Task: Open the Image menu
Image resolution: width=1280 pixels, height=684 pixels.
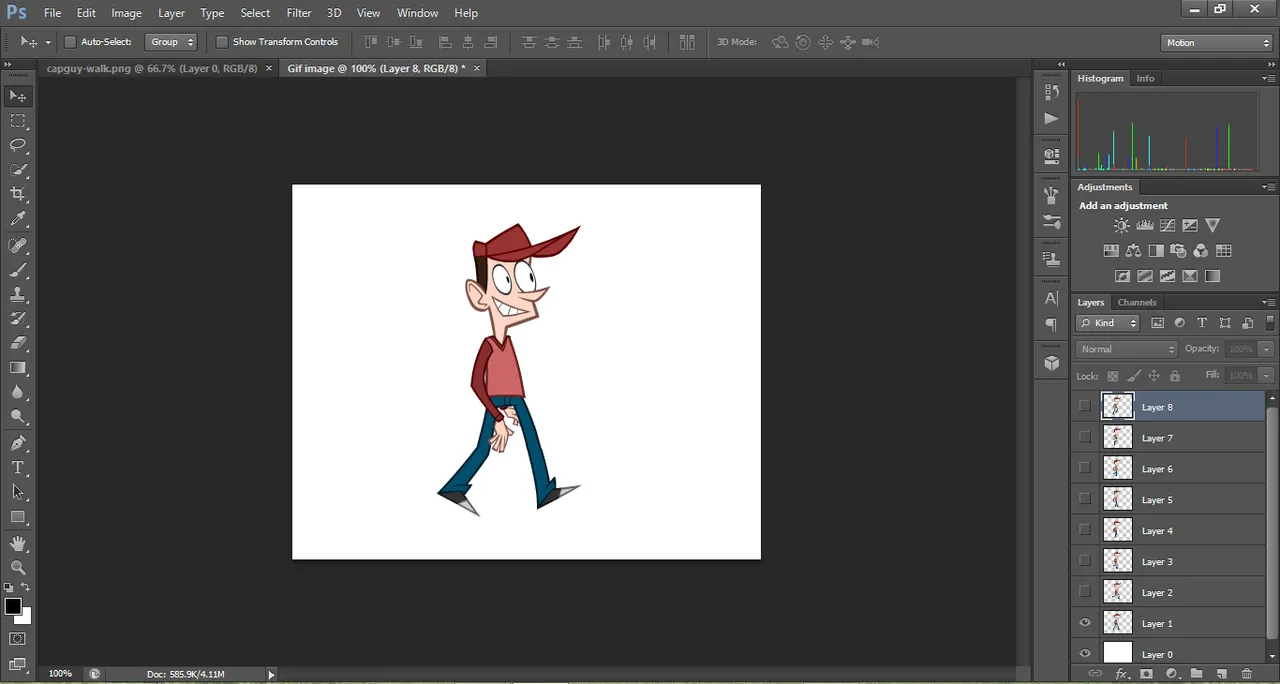Action: pyautogui.click(x=126, y=13)
